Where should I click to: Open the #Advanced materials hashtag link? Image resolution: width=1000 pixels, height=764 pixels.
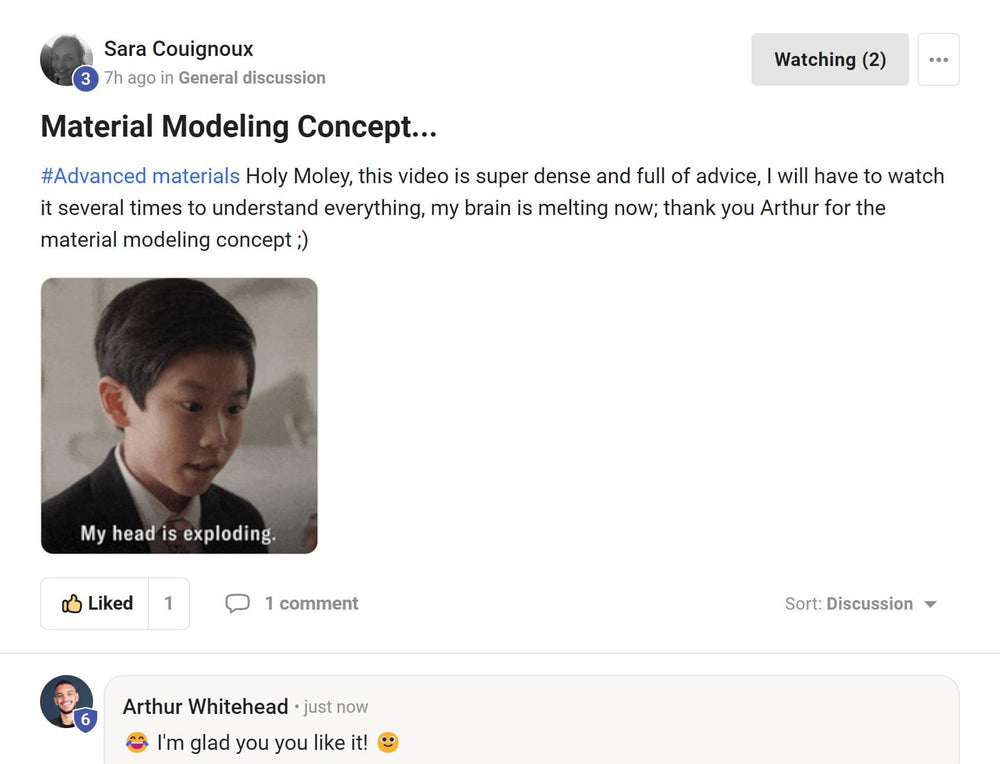pyautogui.click(x=140, y=176)
